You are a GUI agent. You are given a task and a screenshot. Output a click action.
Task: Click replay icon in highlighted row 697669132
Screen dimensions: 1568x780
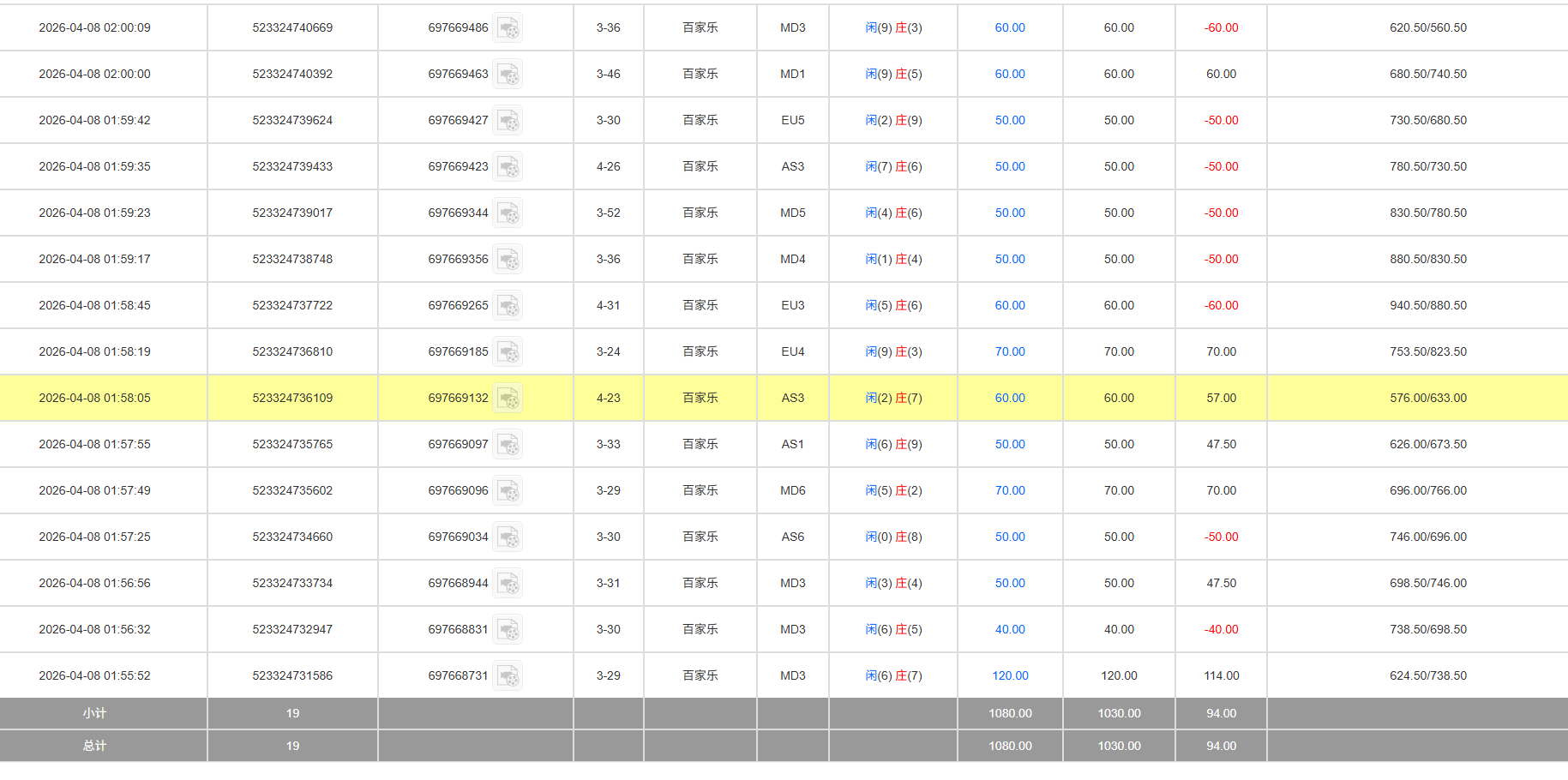click(508, 399)
